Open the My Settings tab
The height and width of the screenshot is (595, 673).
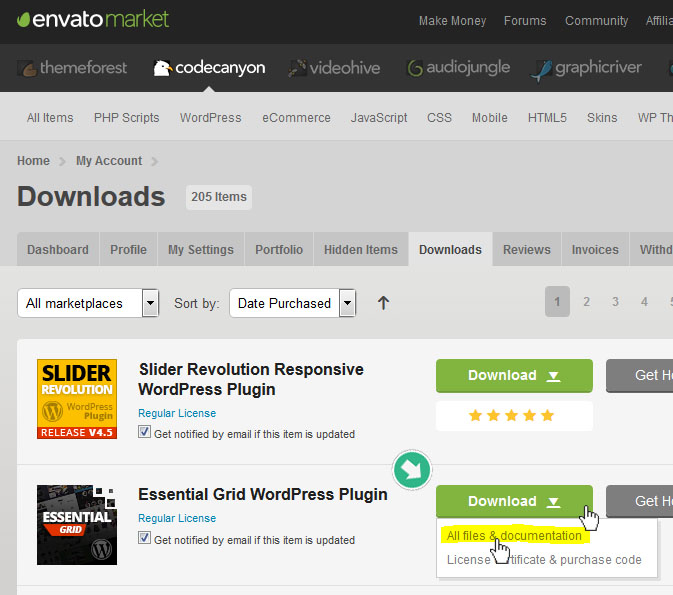click(x=201, y=249)
